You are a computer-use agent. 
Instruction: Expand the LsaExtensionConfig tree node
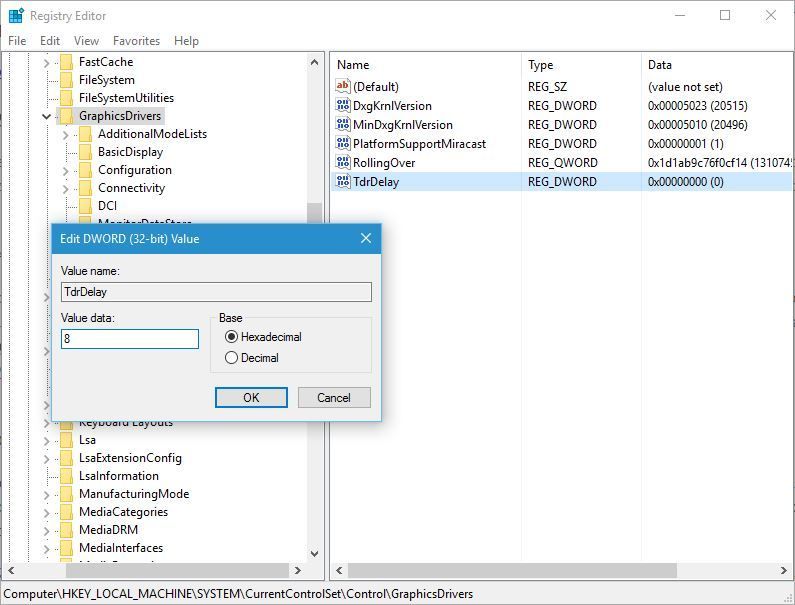pos(47,459)
